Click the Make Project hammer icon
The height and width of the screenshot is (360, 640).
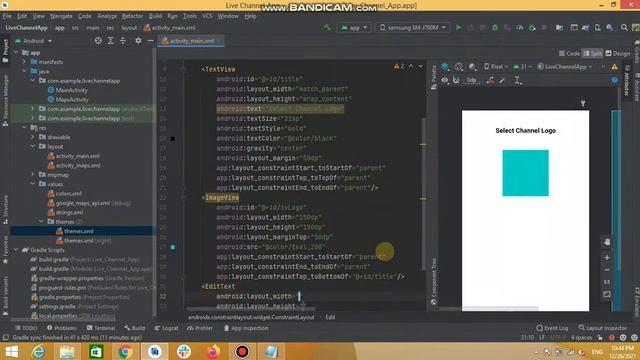[x=327, y=28]
